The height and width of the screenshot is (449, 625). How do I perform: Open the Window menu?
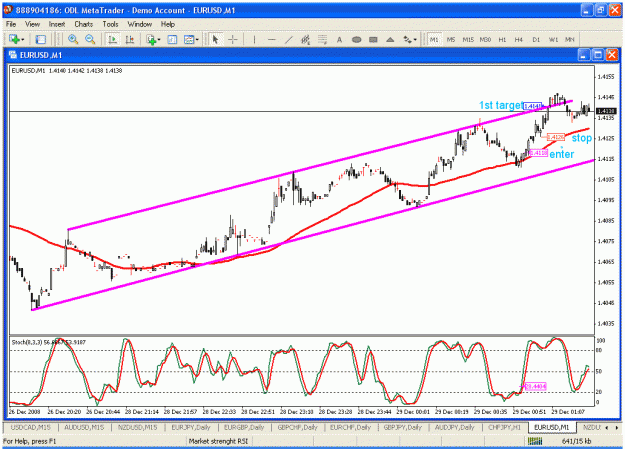pyautogui.click(x=140, y=24)
